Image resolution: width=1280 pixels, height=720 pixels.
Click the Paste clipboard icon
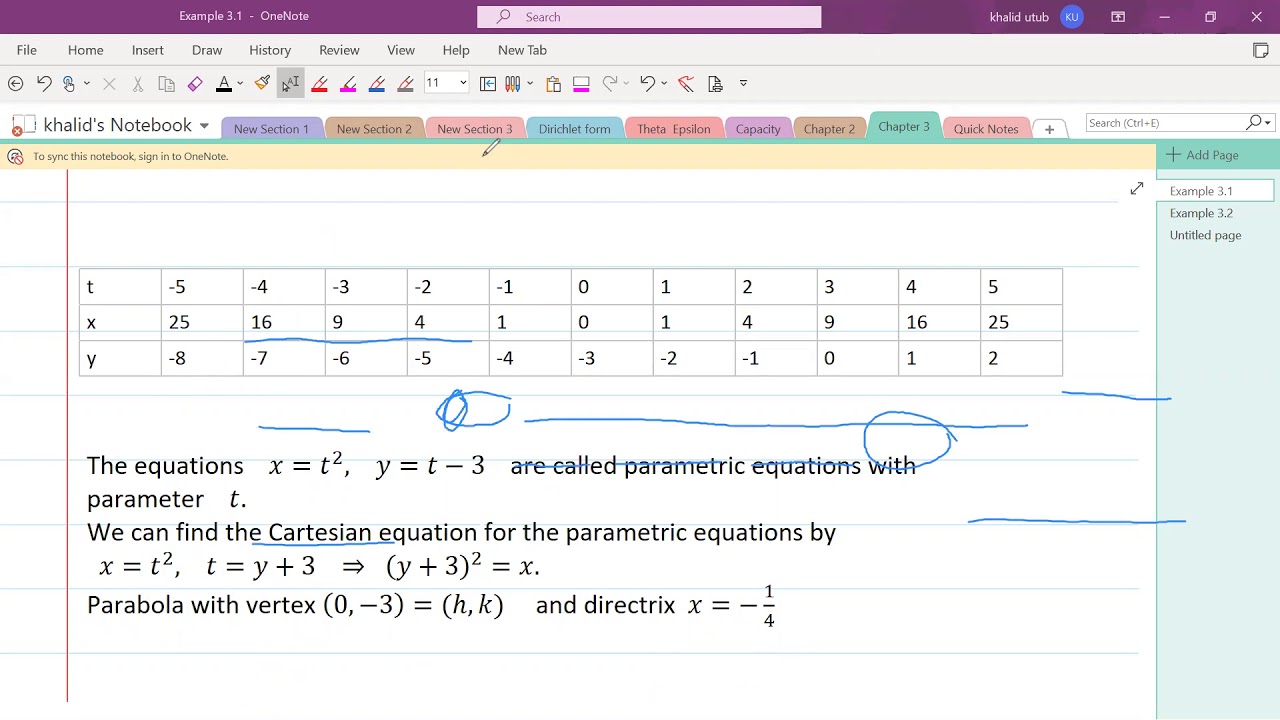click(553, 84)
